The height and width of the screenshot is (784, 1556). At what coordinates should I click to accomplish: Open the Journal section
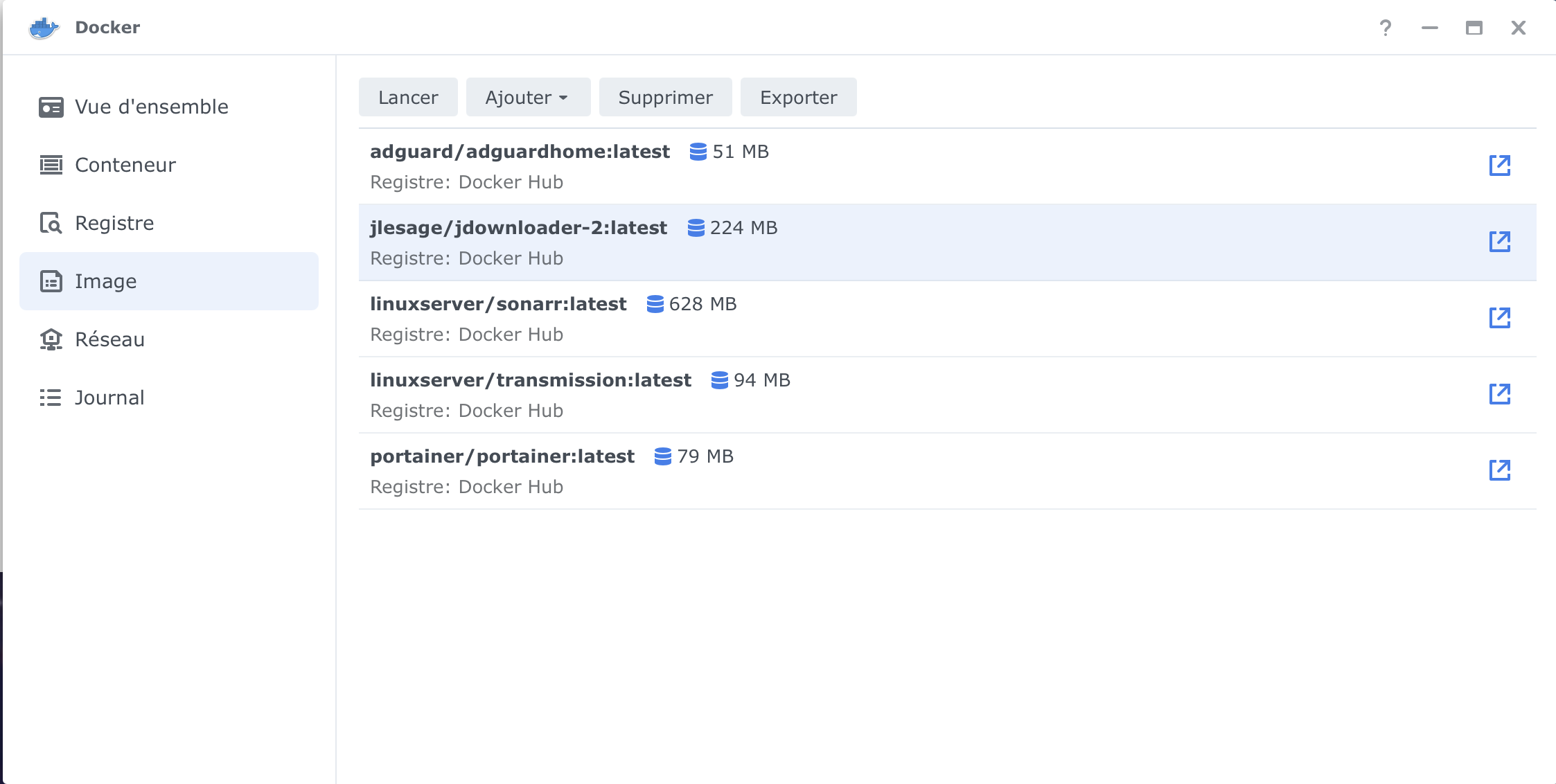pyautogui.click(x=109, y=398)
